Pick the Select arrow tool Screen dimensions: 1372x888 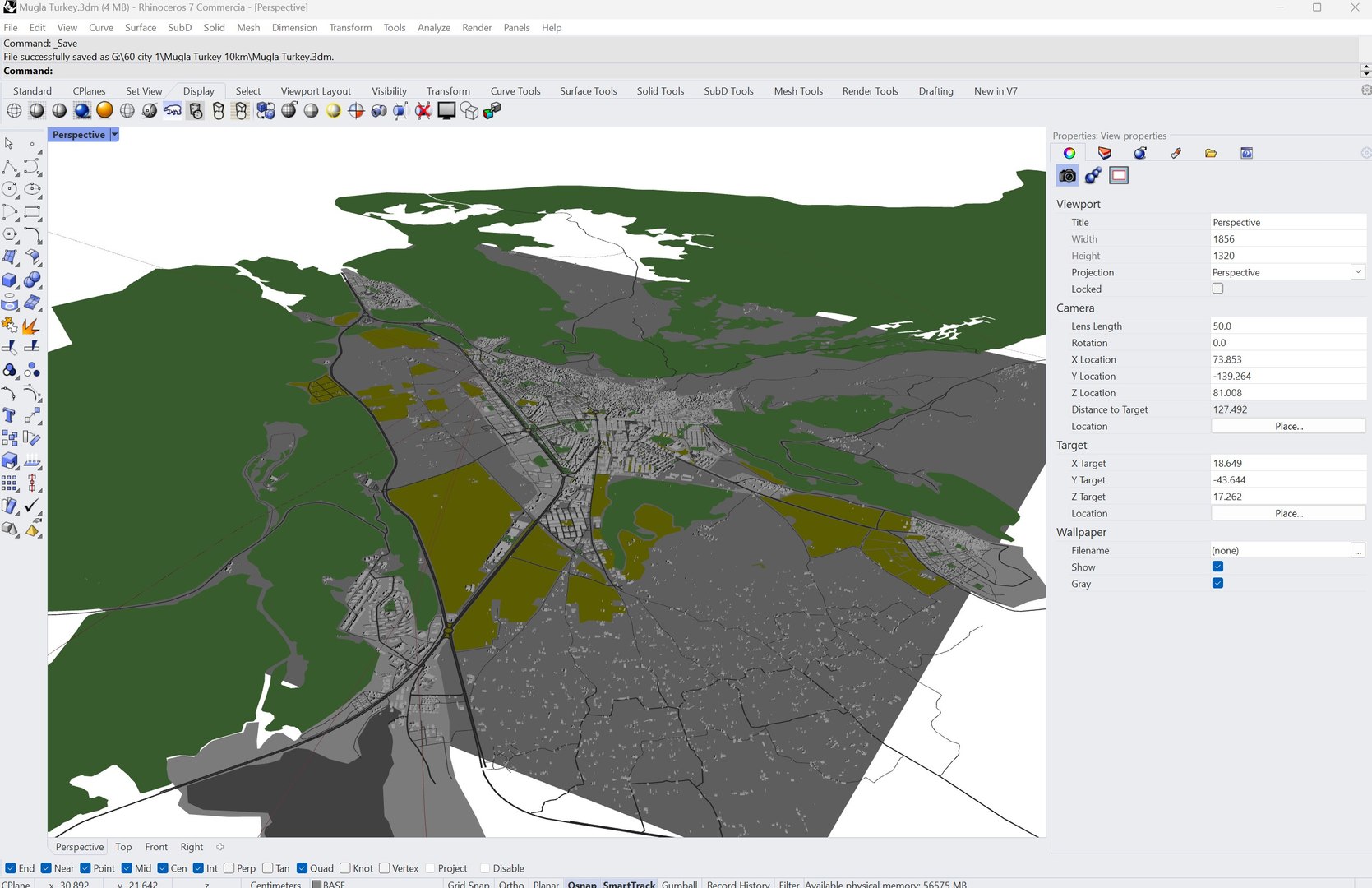(x=10, y=144)
